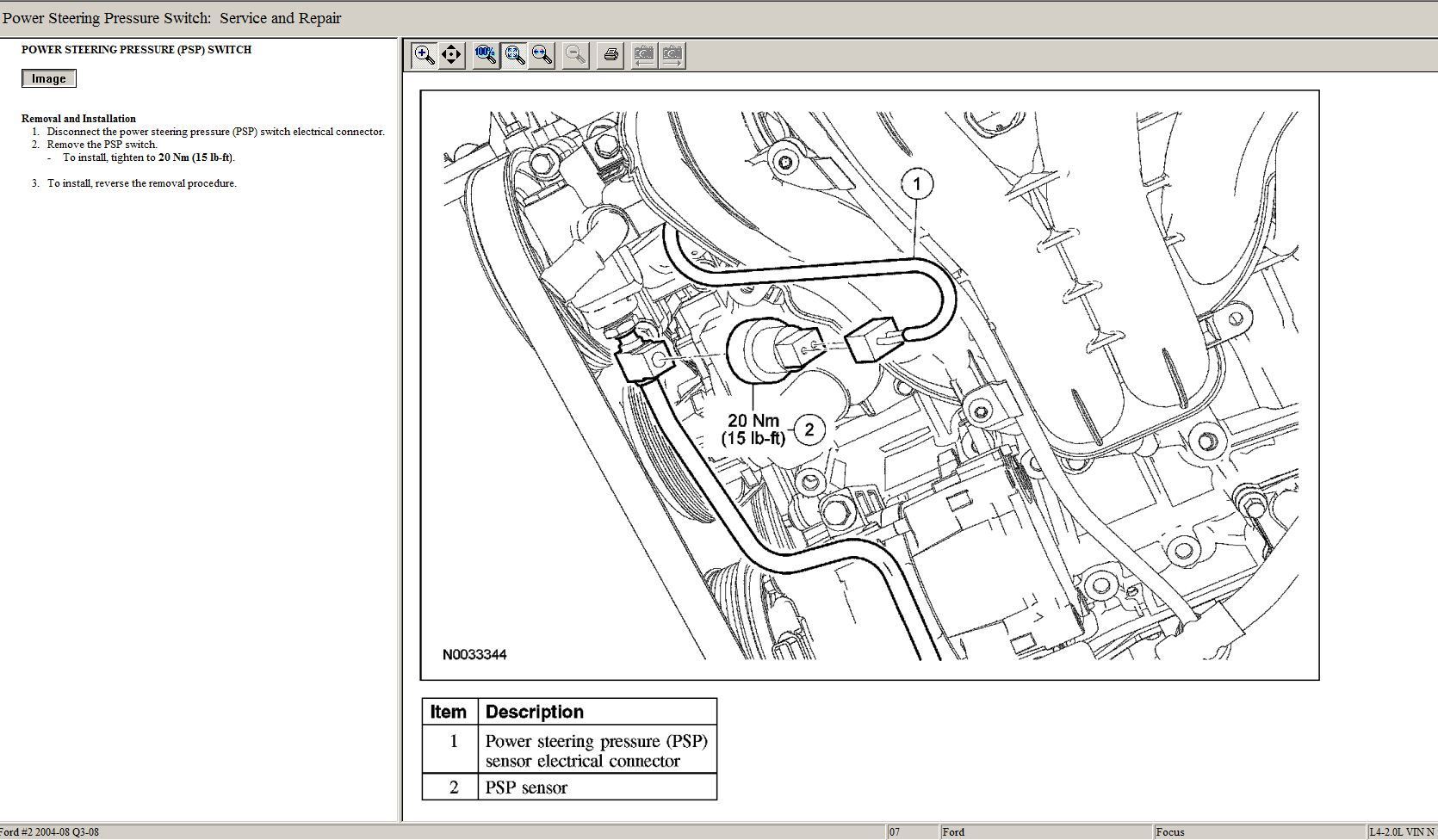The image size is (1438, 840).
Task: Go to next image camera icon
Action: pos(672,56)
